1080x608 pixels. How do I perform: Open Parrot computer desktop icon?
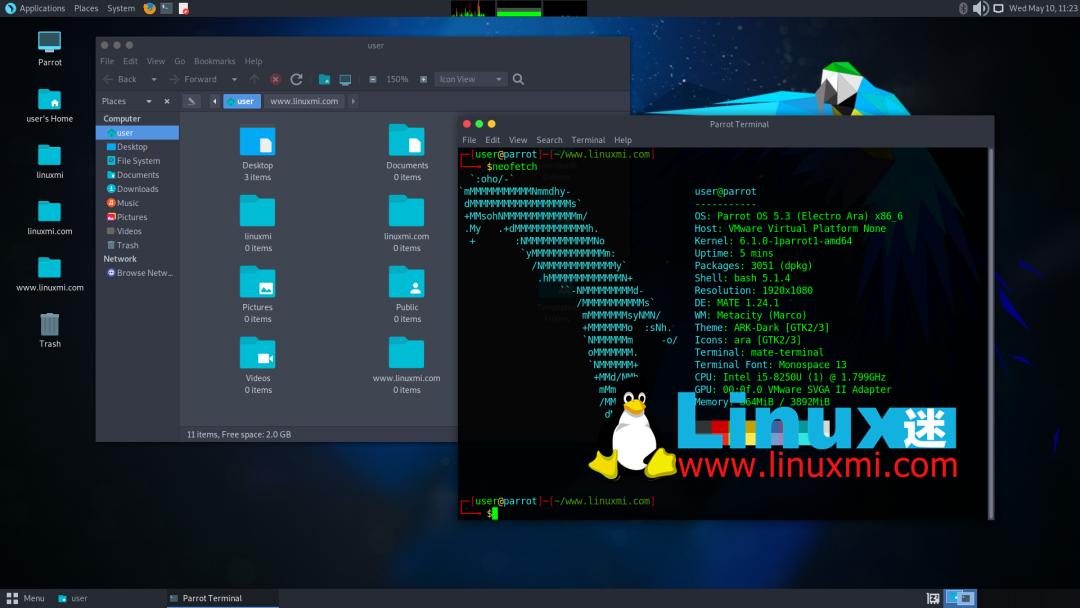point(50,48)
